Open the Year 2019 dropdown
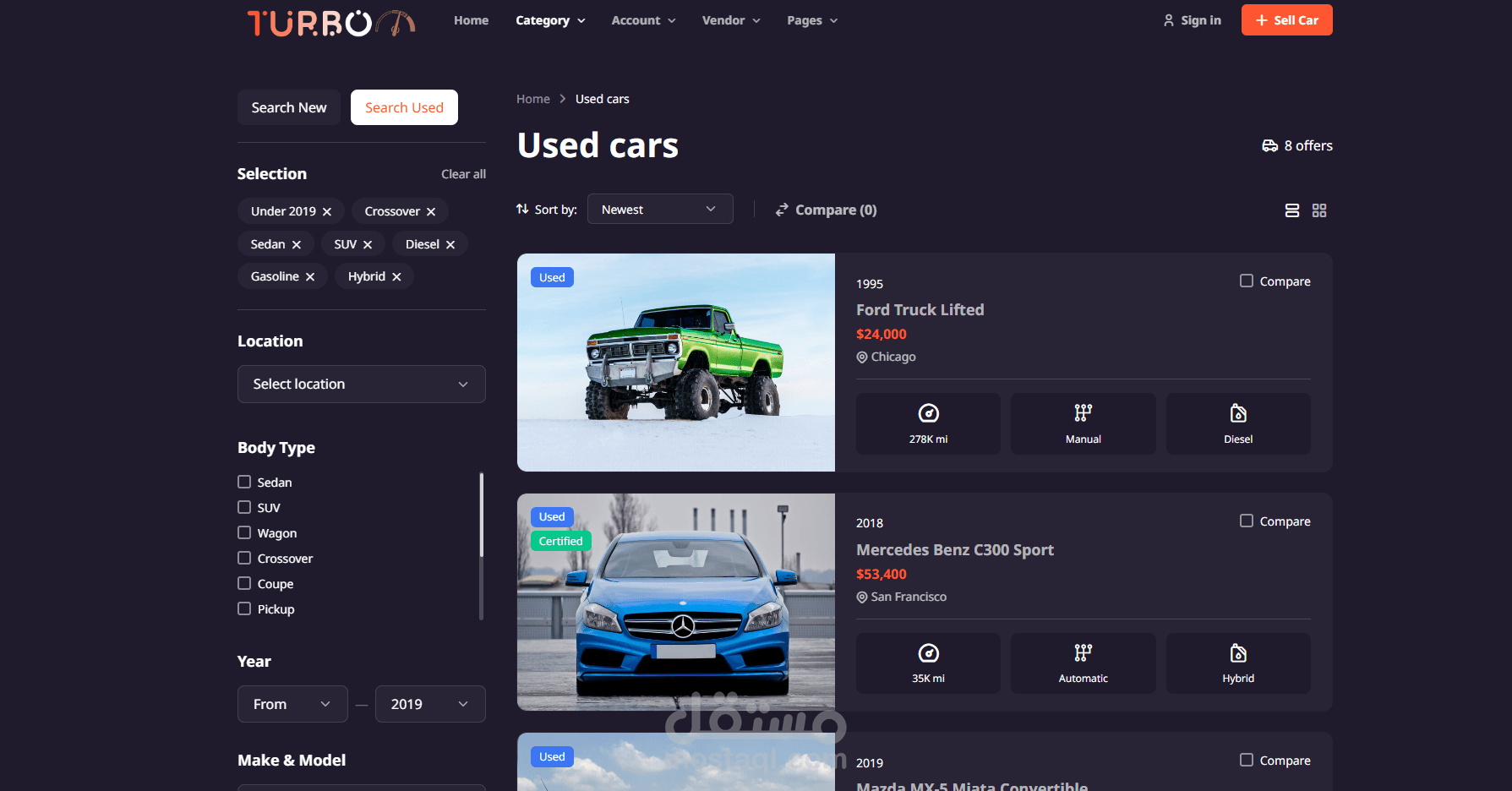The height and width of the screenshot is (791, 1512). (x=430, y=704)
